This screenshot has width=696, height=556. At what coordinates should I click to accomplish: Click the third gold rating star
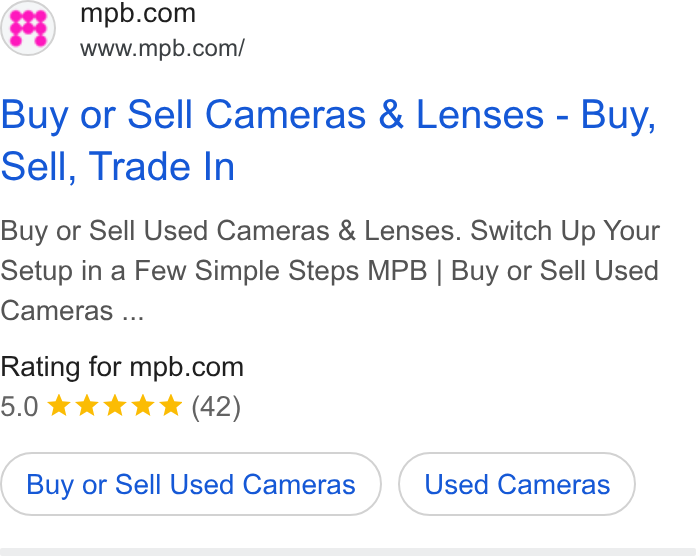pyautogui.click(x=115, y=406)
